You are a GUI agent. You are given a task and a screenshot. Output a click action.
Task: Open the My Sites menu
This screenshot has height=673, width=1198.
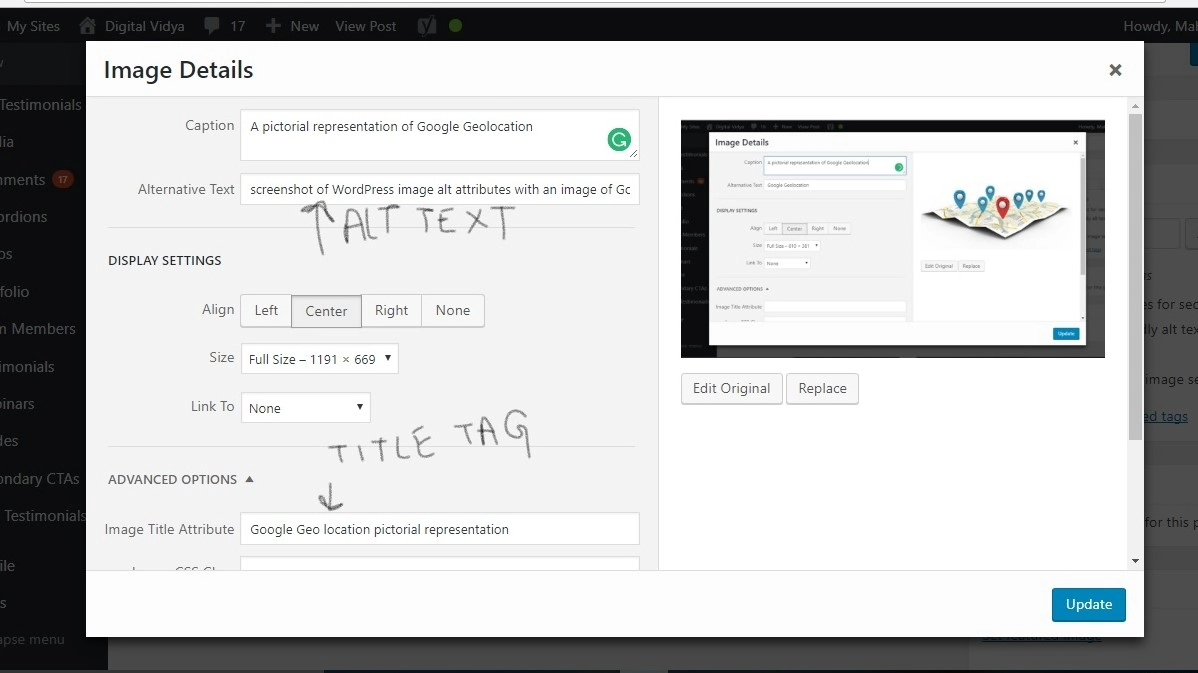pyautogui.click(x=32, y=25)
